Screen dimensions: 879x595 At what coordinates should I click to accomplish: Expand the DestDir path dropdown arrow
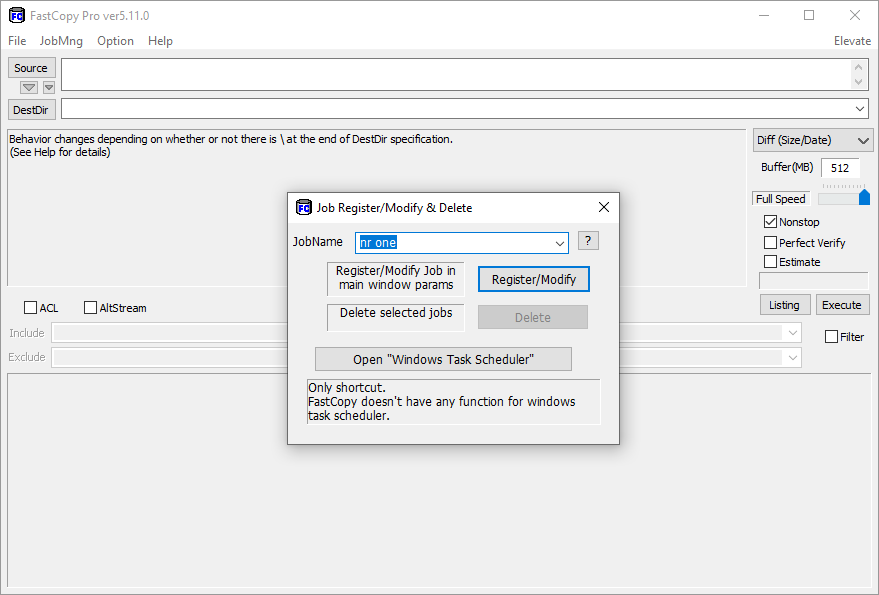861,108
